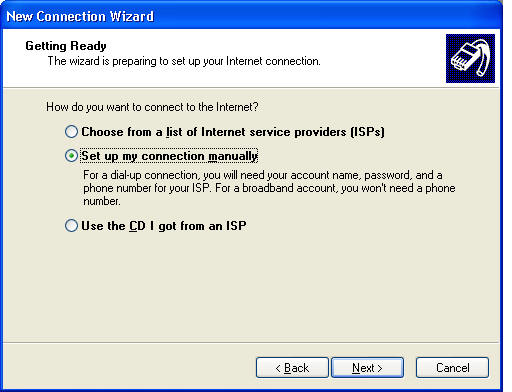This screenshot has height=392, width=512.
Task: Click the New Connection Wizard title bar
Action: click(x=251, y=16)
